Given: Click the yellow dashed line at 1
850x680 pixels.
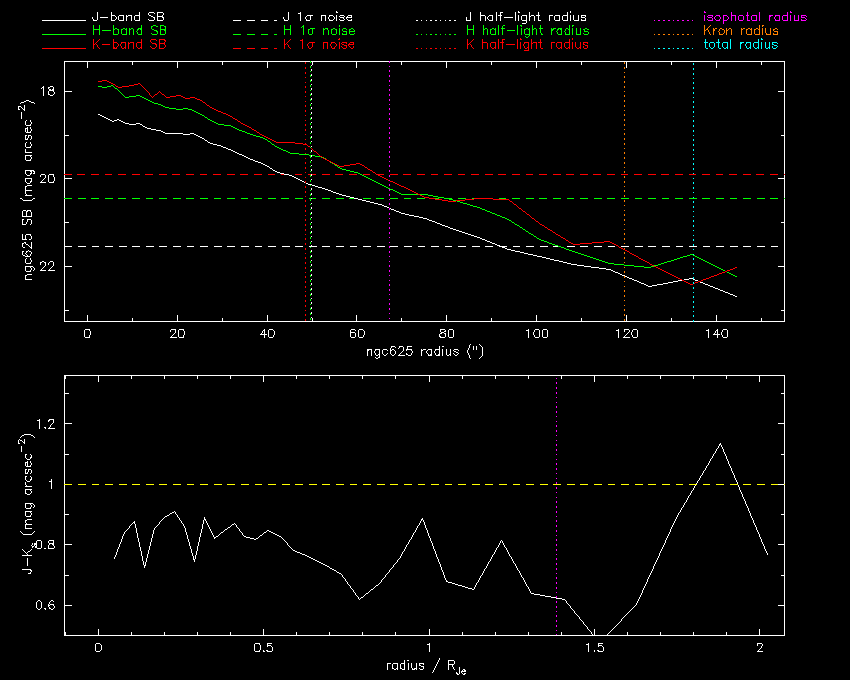Looking at the screenshot, I should coord(424,484).
